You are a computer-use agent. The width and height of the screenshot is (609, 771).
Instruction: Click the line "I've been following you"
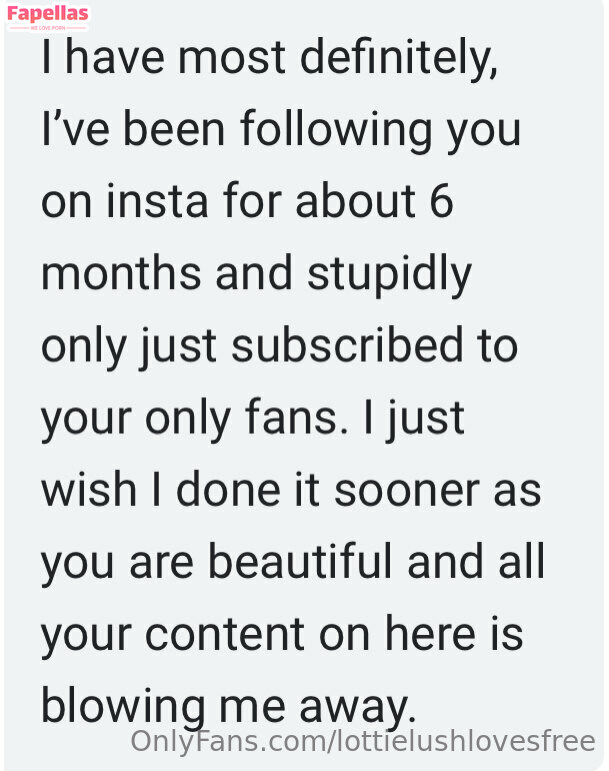[x=281, y=129]
